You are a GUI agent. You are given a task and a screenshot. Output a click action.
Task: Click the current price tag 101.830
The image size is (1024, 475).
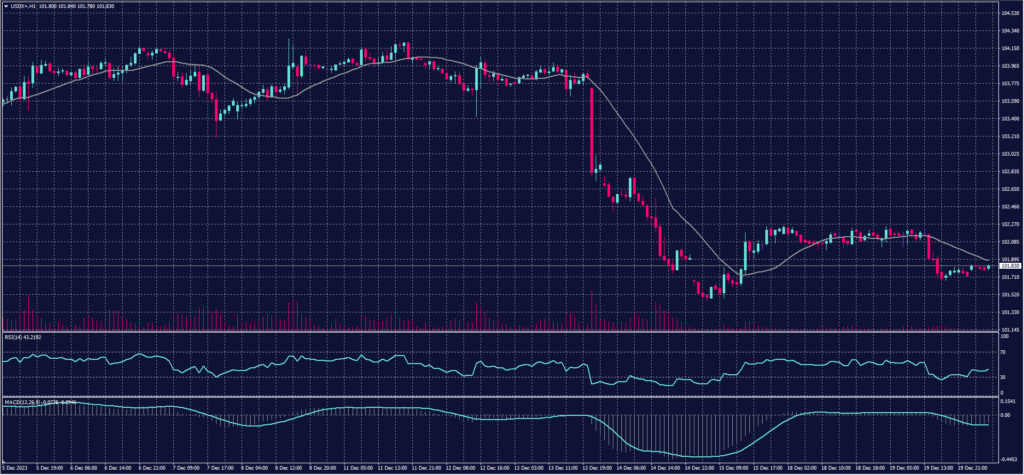[1009, 267]
